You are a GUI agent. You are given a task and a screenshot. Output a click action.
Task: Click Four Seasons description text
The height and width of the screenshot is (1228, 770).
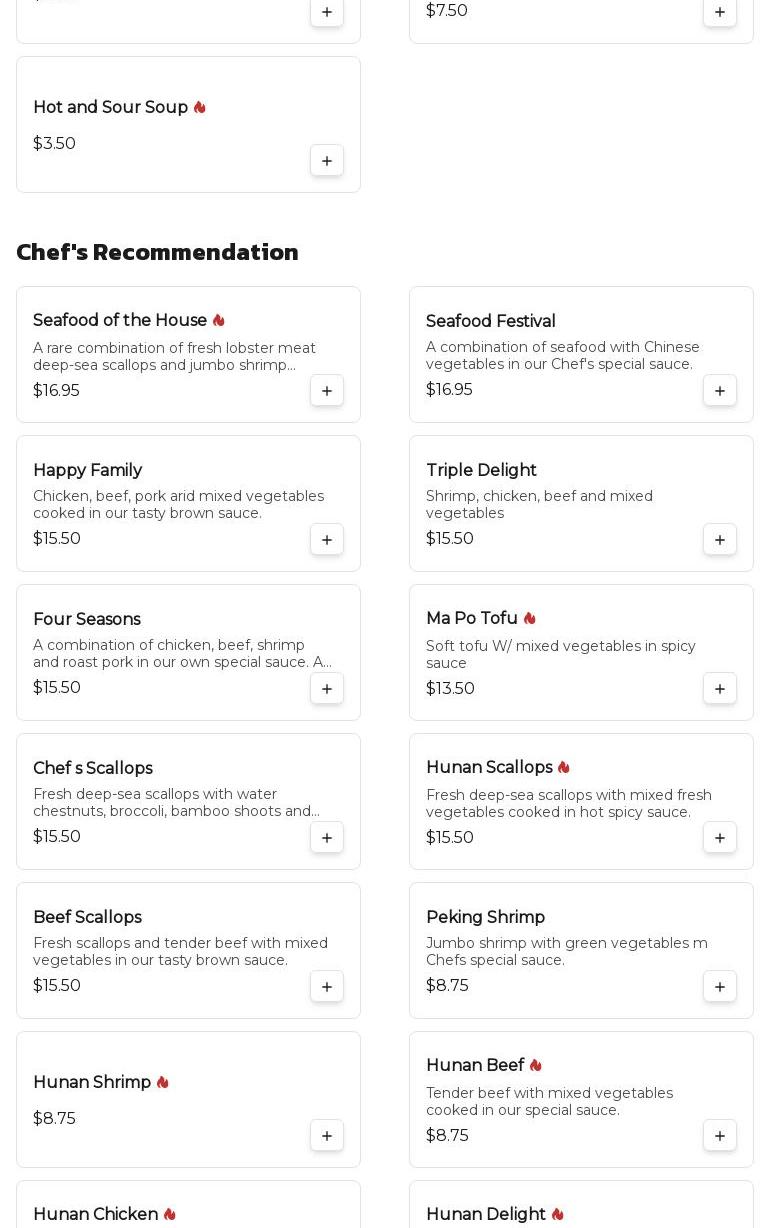point(182,653)
